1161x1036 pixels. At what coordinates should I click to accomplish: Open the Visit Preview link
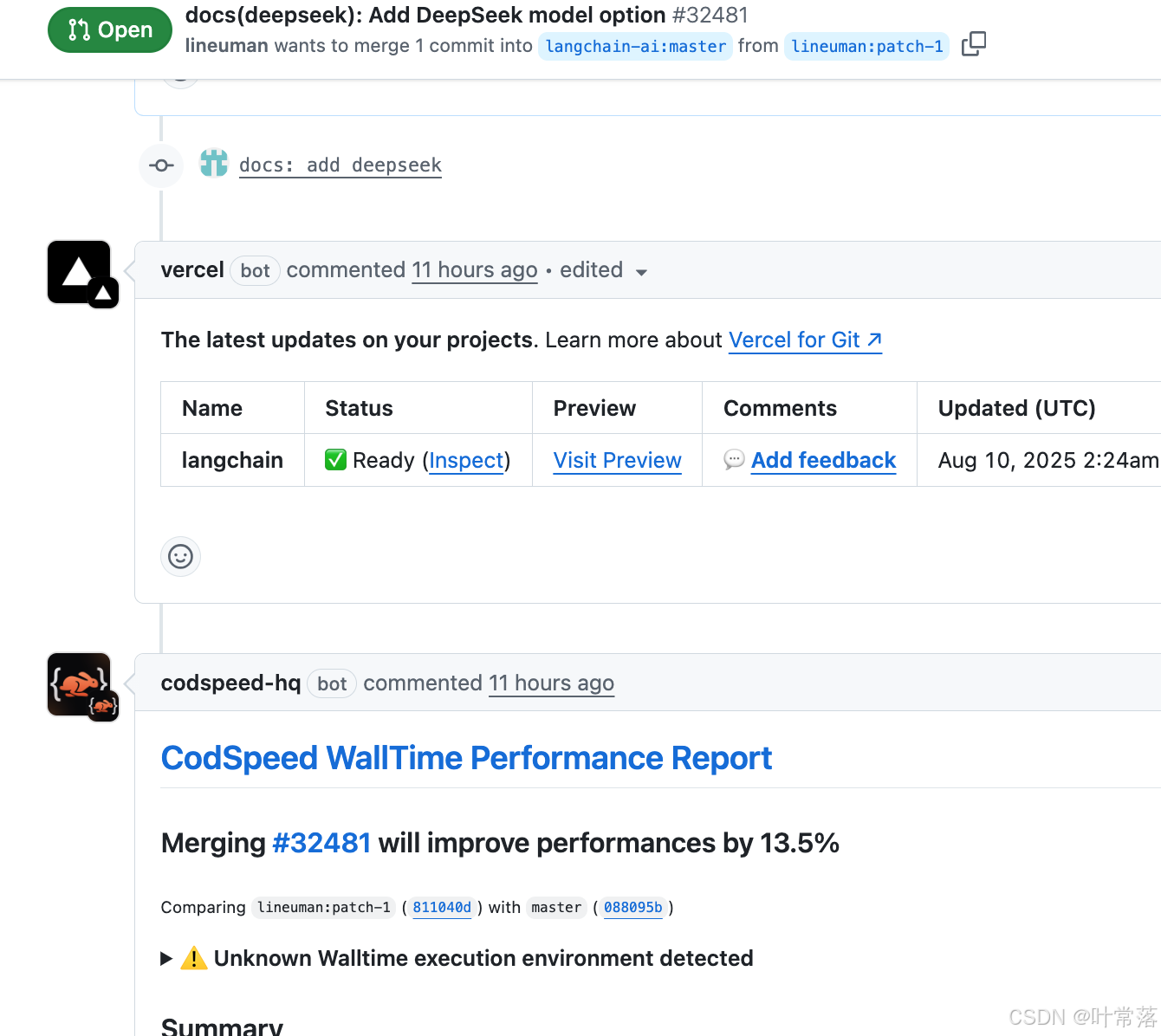point(618,461)
